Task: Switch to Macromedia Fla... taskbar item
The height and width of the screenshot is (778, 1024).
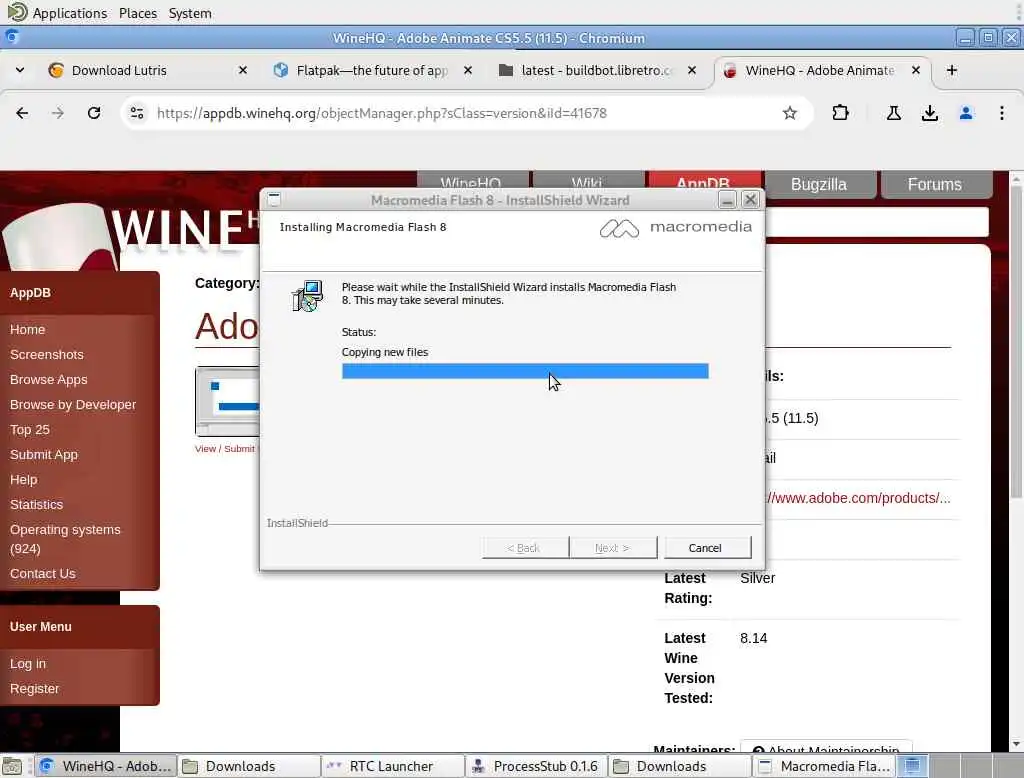Action: (x=824, y=766)
